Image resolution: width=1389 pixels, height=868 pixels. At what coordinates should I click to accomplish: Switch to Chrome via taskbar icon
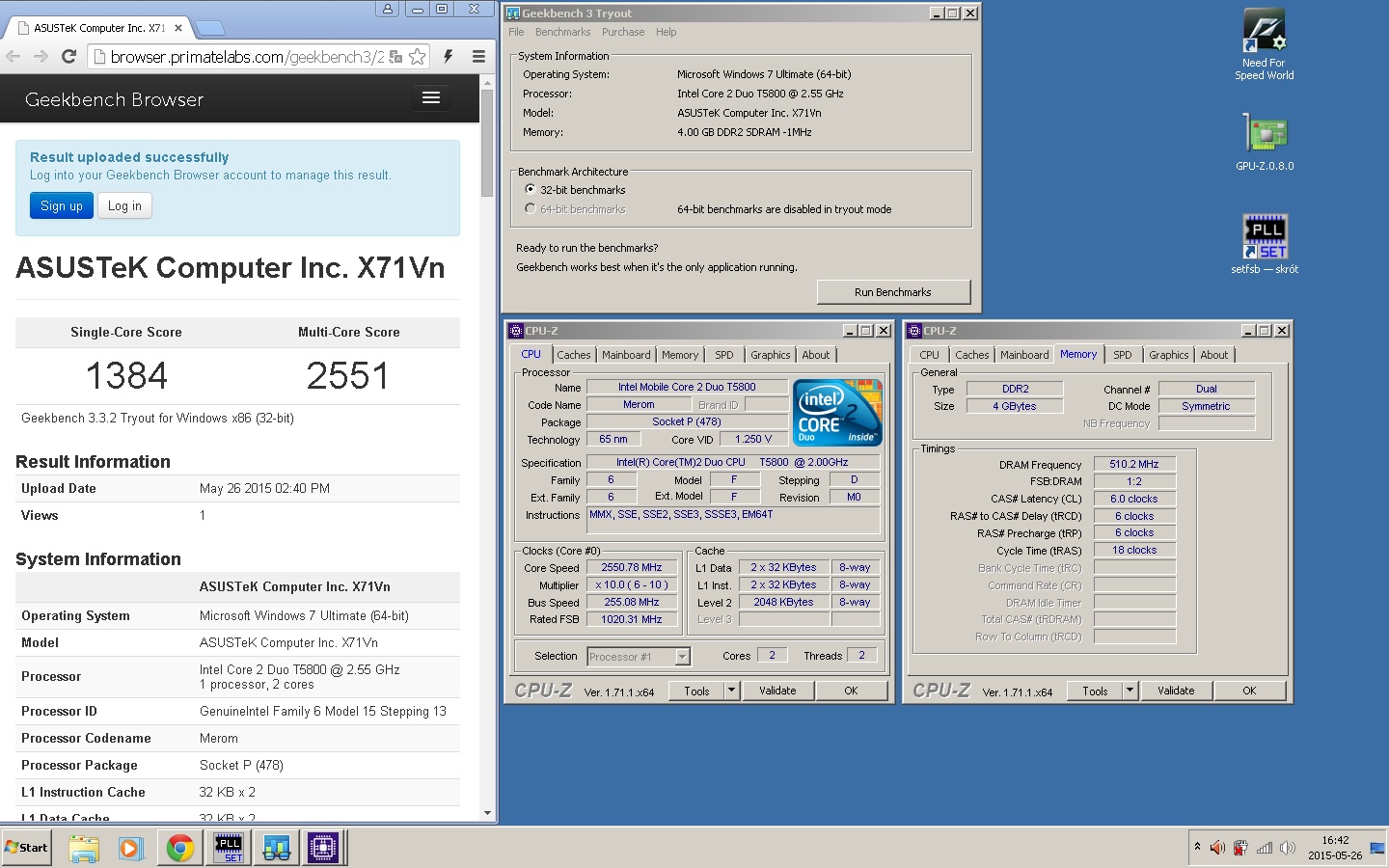click(179, 848)
